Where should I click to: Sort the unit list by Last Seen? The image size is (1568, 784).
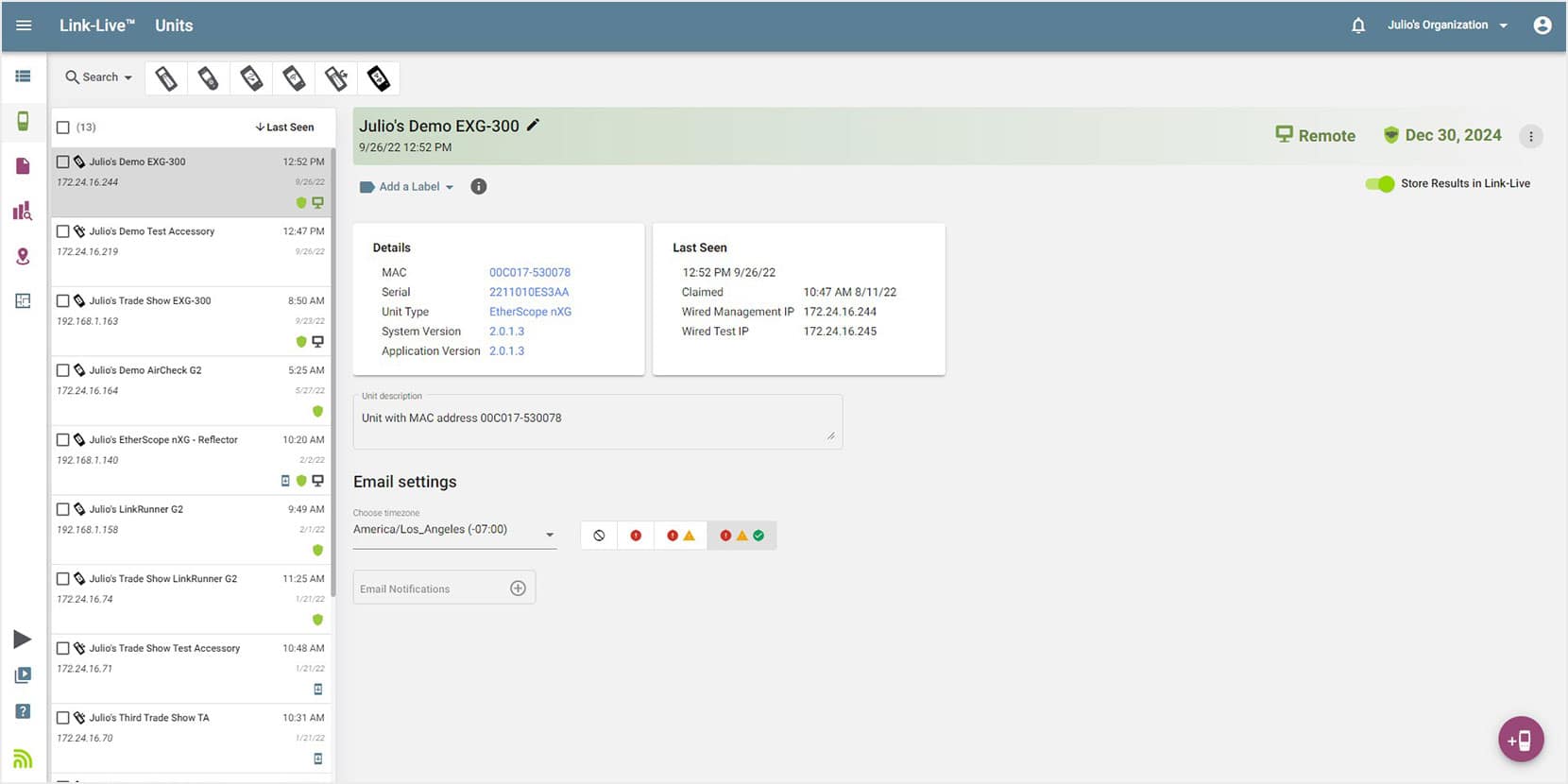(284, 128)
